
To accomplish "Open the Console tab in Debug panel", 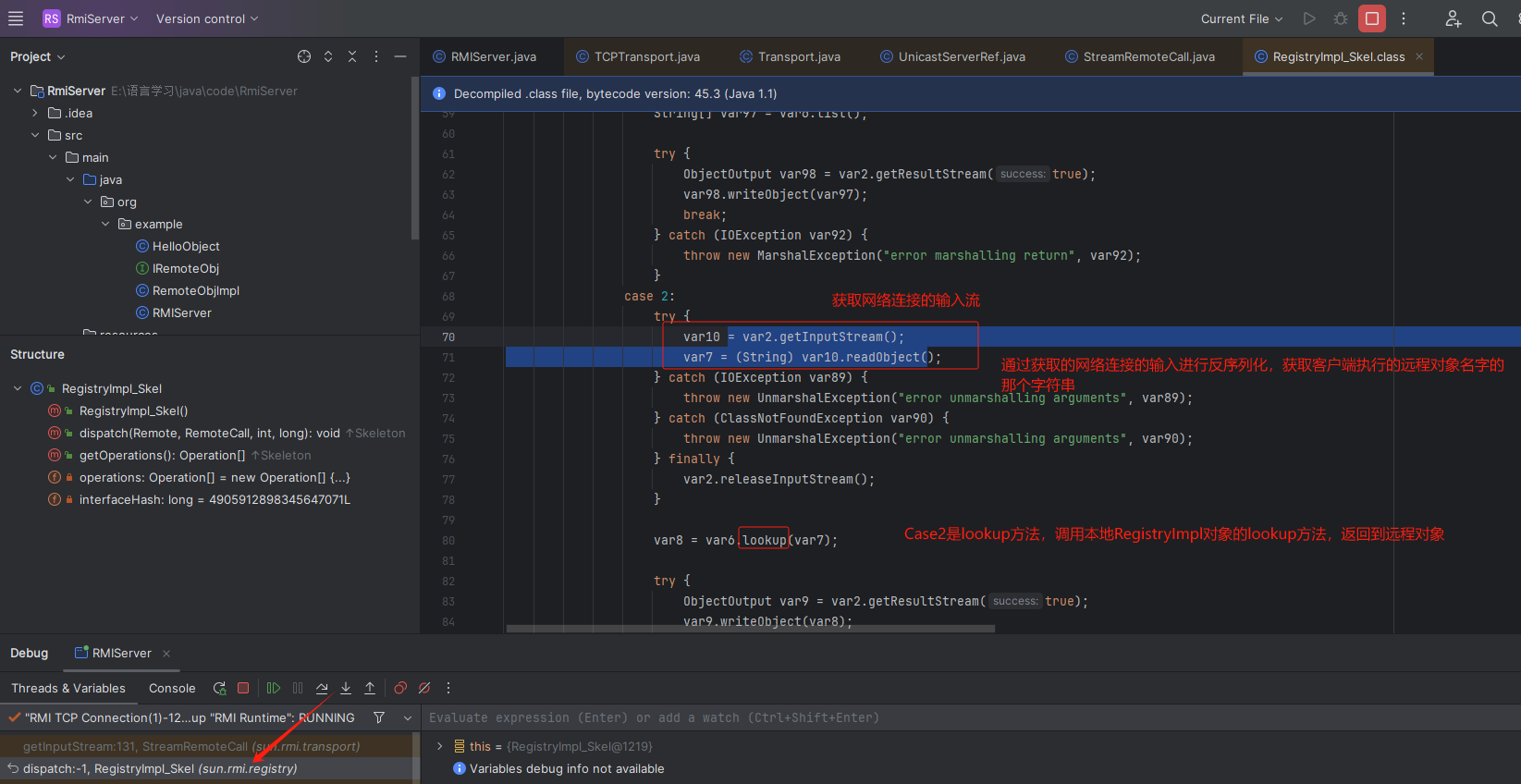I will (x=172, y=688).
